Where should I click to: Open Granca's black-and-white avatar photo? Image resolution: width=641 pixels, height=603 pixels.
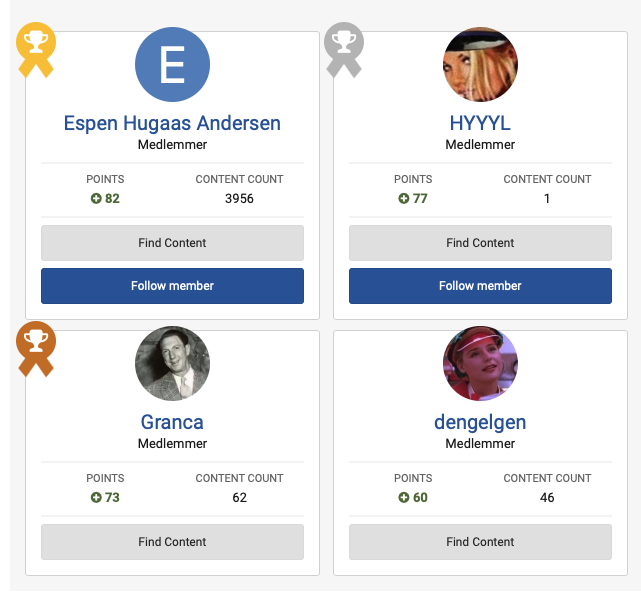pos(173,363)
